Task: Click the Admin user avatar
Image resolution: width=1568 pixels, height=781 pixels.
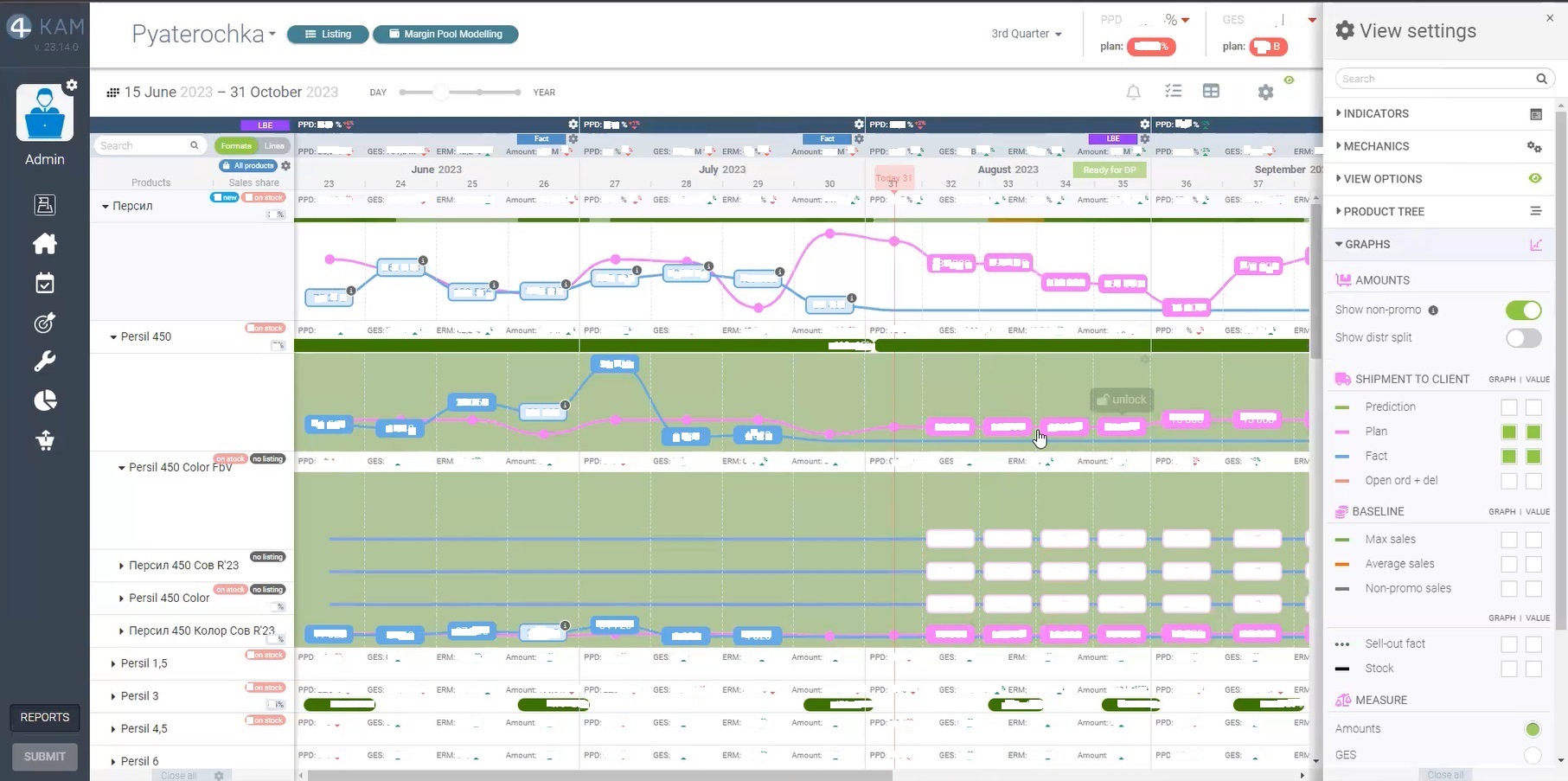Action: tap(44, 113)
